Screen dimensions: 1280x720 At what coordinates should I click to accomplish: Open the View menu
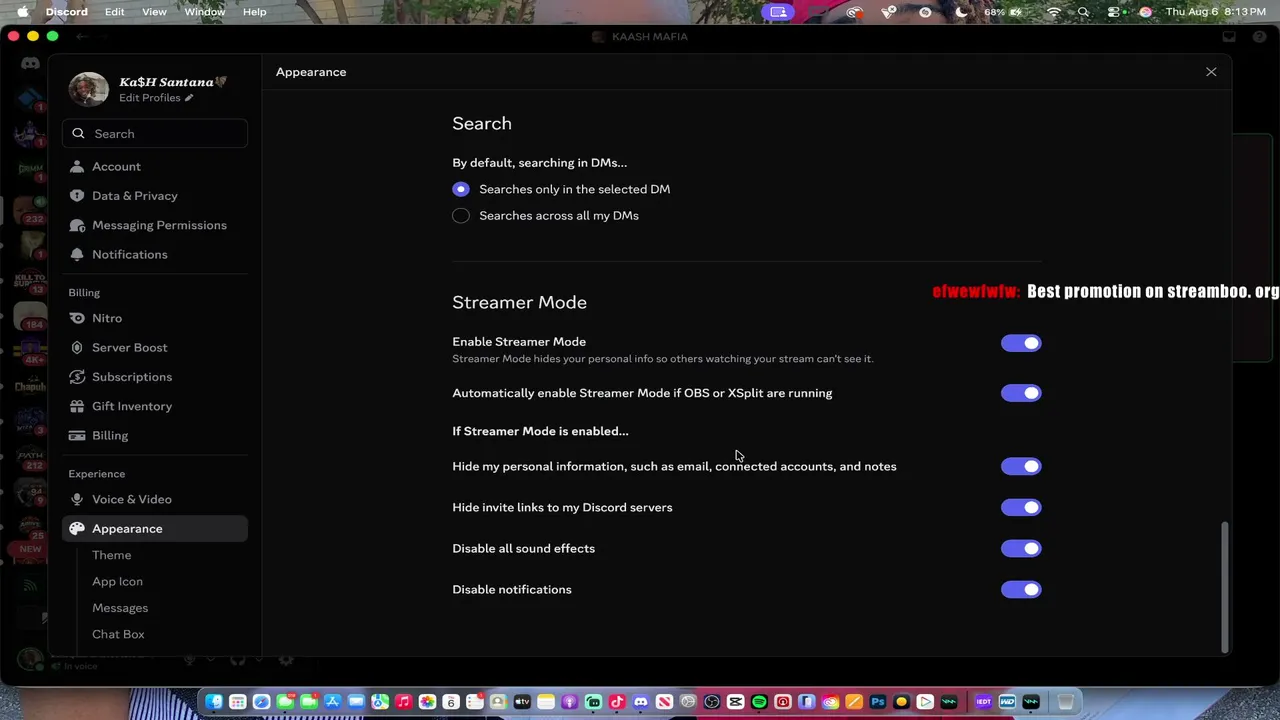coord(154,12)
